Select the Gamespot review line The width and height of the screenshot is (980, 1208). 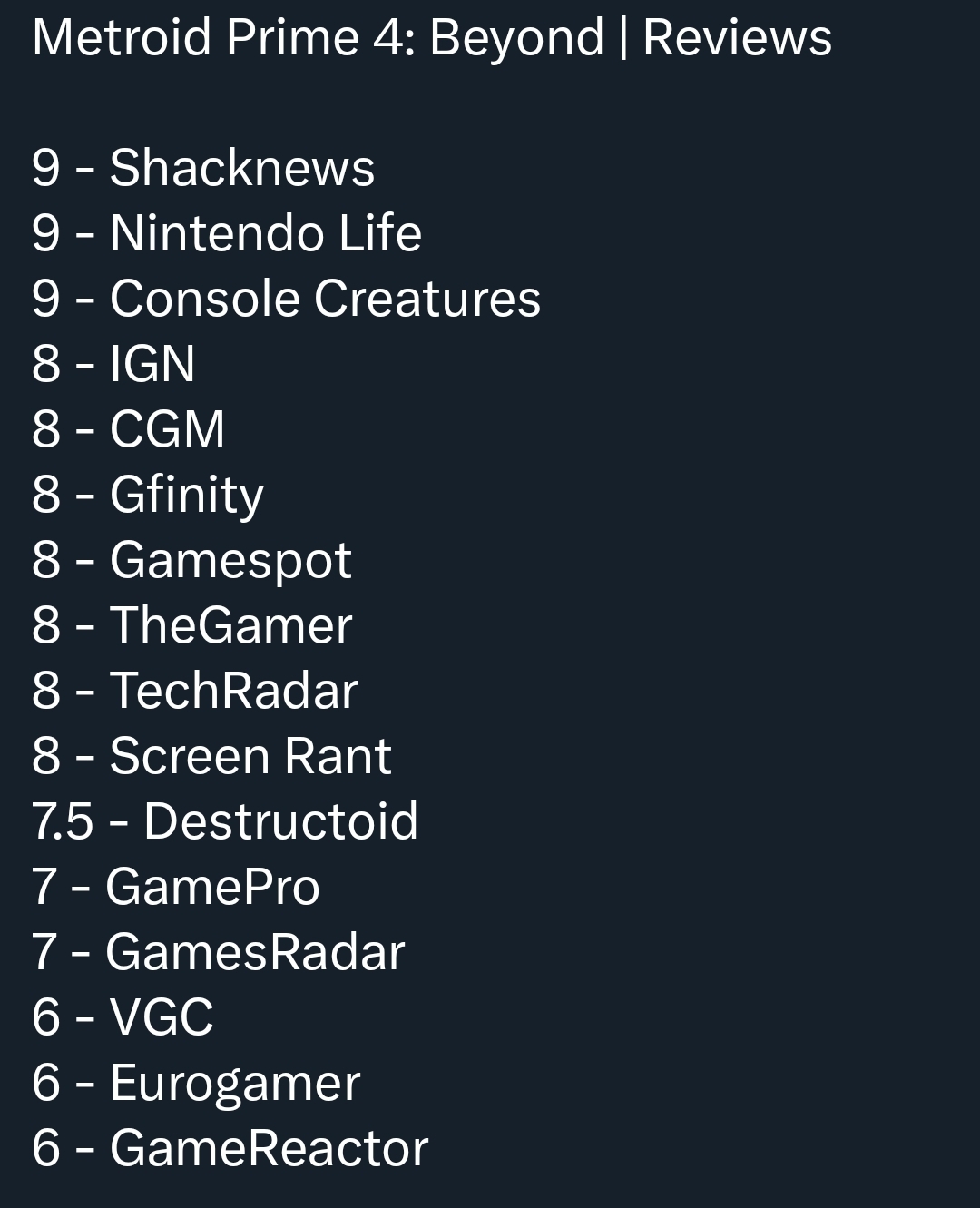230,560
